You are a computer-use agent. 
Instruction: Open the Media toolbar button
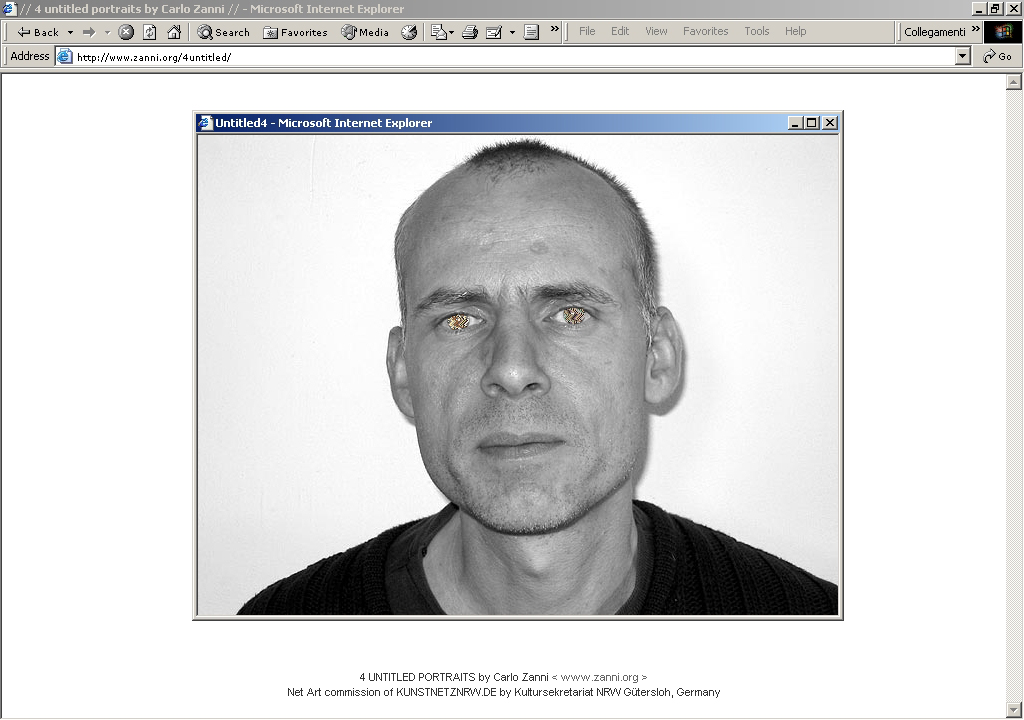pyautogui.click(x=365, y=32)
